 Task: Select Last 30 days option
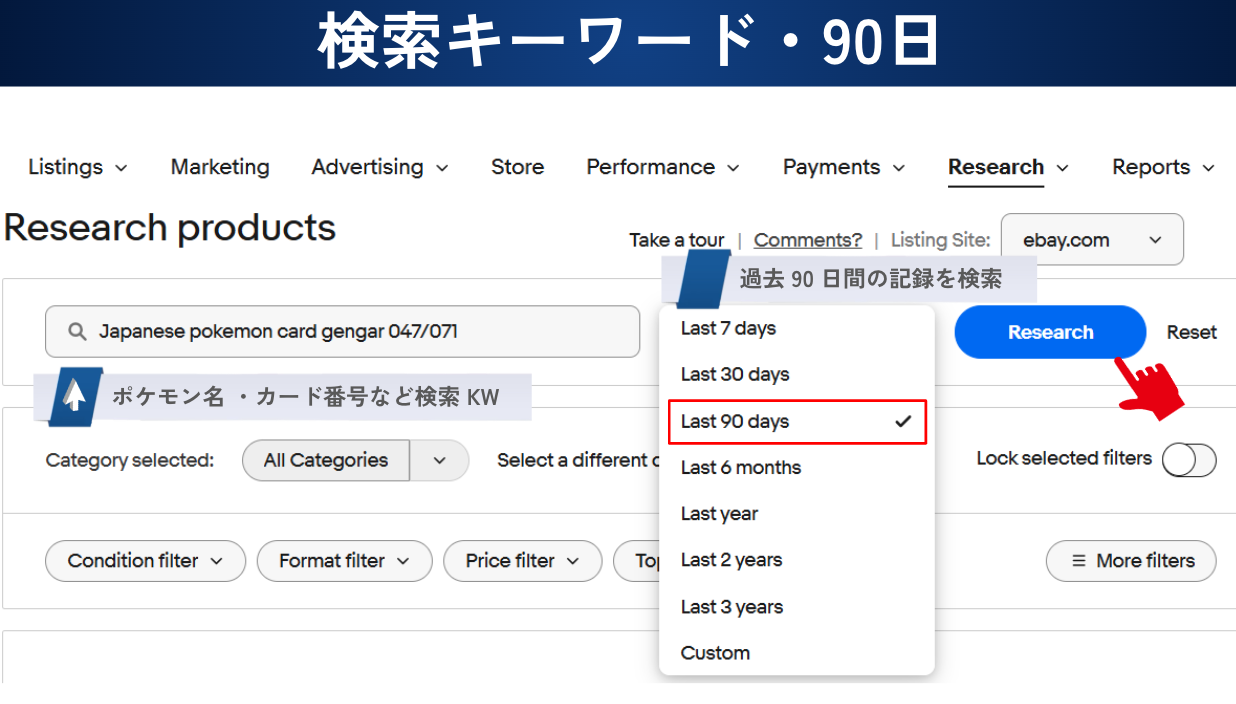(797, 374)
